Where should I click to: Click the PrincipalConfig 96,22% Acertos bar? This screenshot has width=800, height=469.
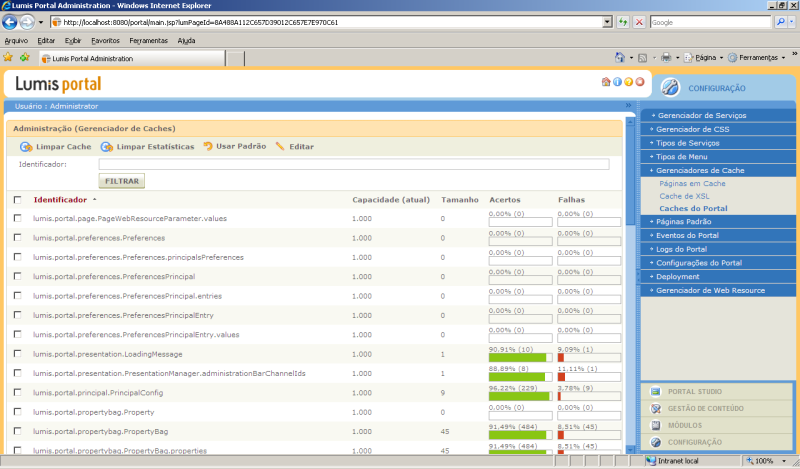pos(519,396)
